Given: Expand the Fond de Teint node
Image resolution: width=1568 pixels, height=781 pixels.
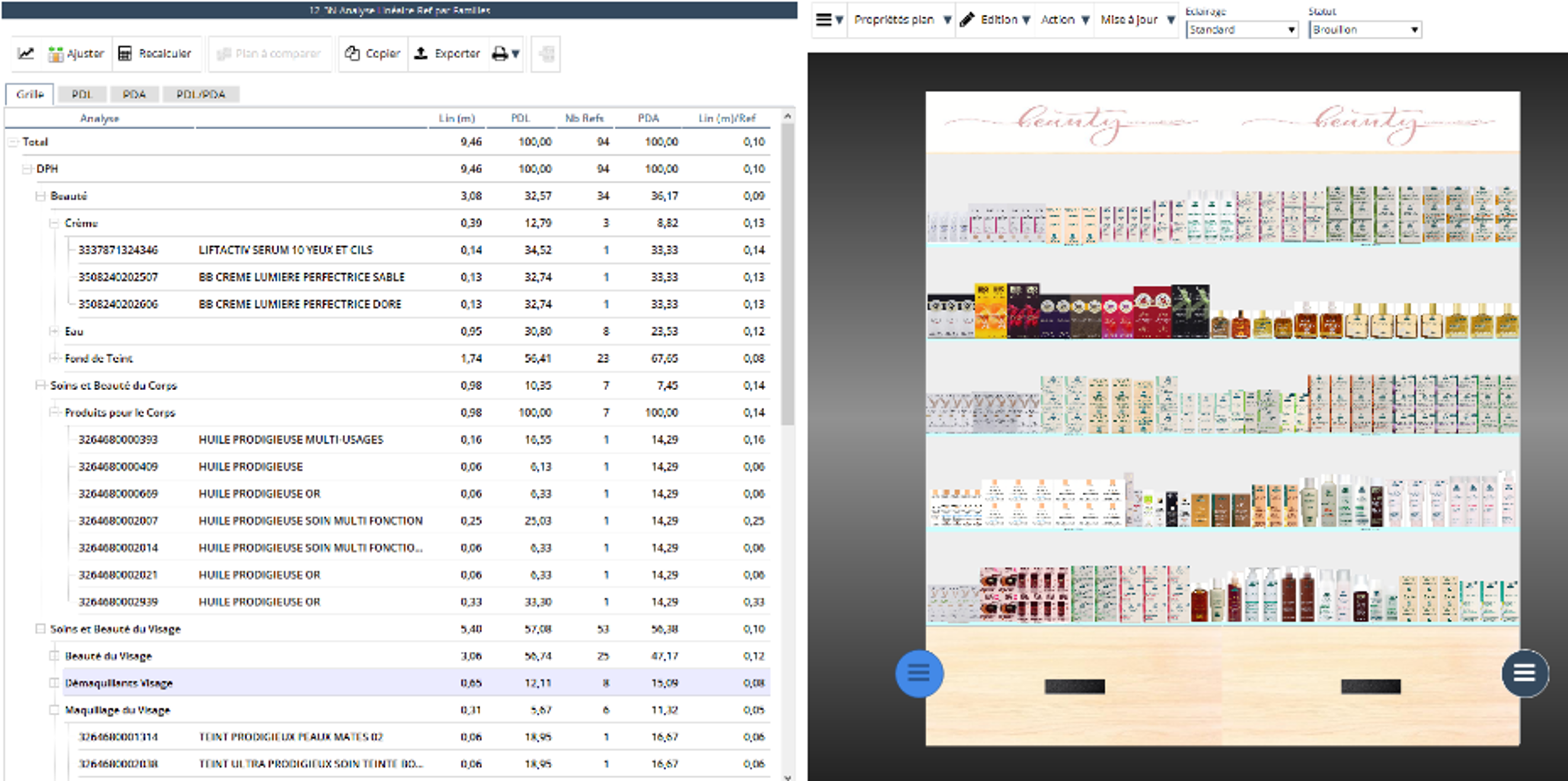Looking at the screenshot, I should pyautogui.click(x=54, y=359).
